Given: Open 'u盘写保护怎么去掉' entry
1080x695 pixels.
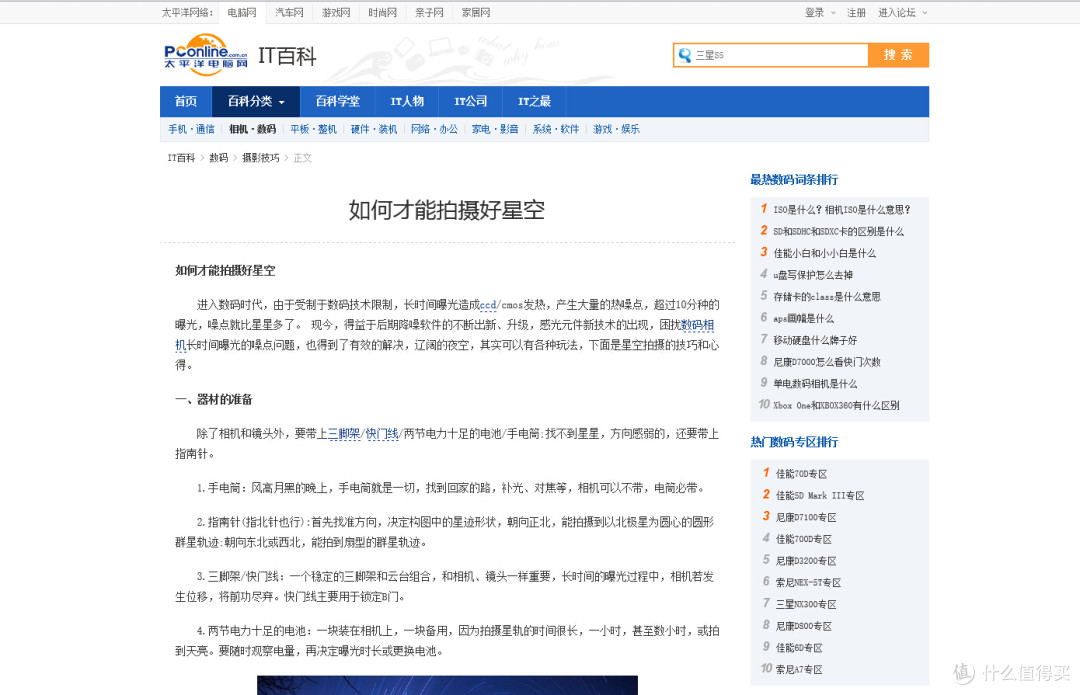Looking at the screenshot, I should click(x=813, y=275).
